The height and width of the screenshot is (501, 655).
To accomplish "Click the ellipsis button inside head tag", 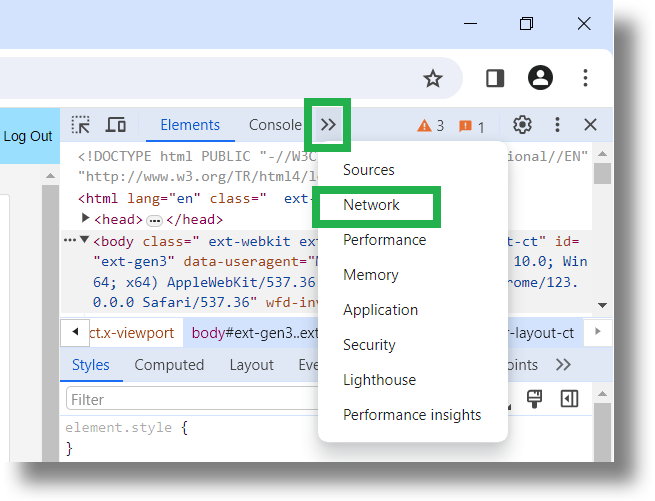I will [x=155, y=220].
